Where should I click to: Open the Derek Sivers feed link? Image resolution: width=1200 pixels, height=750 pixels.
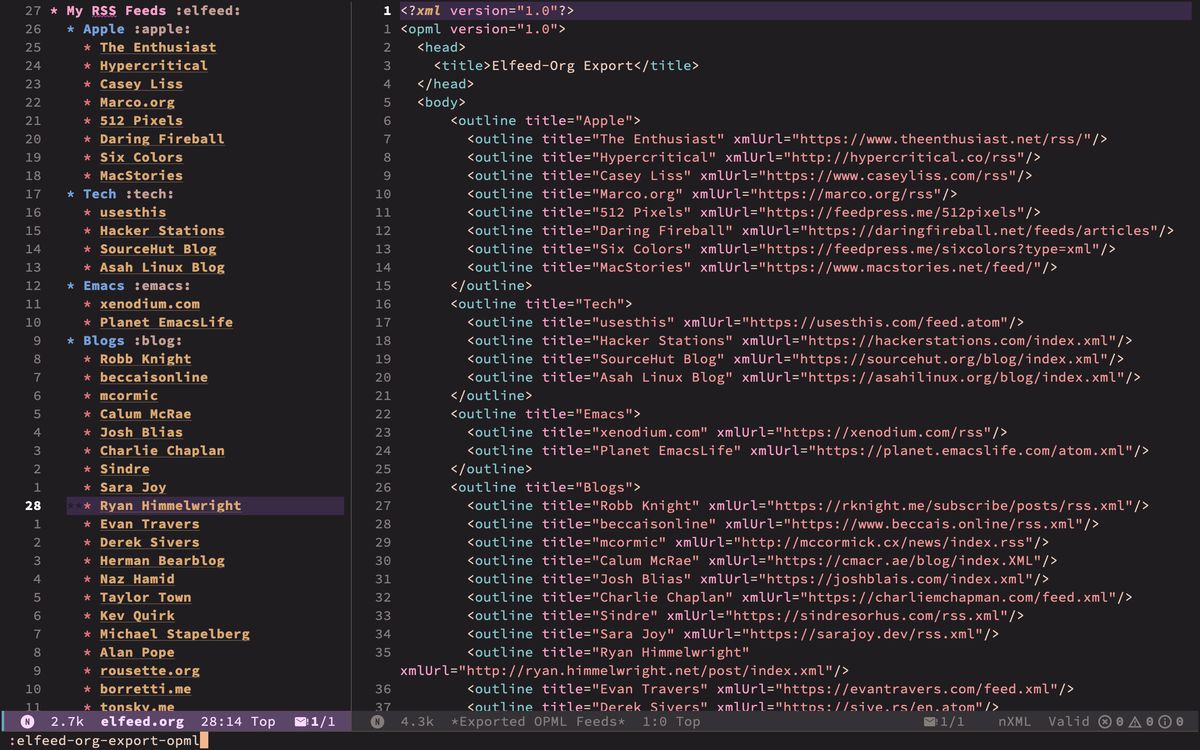click(x=150, y=542)
